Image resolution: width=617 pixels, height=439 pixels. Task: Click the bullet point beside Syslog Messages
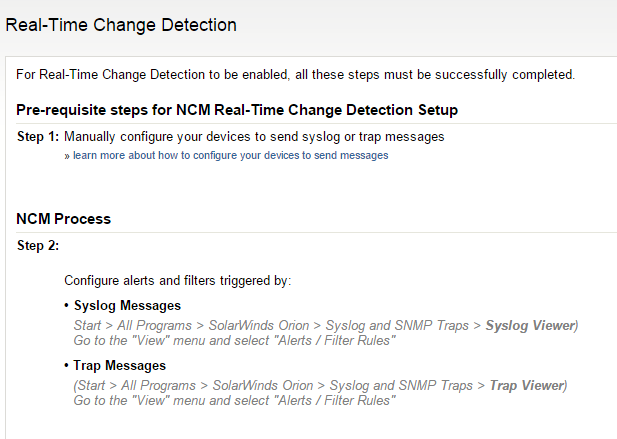(67, 306)
